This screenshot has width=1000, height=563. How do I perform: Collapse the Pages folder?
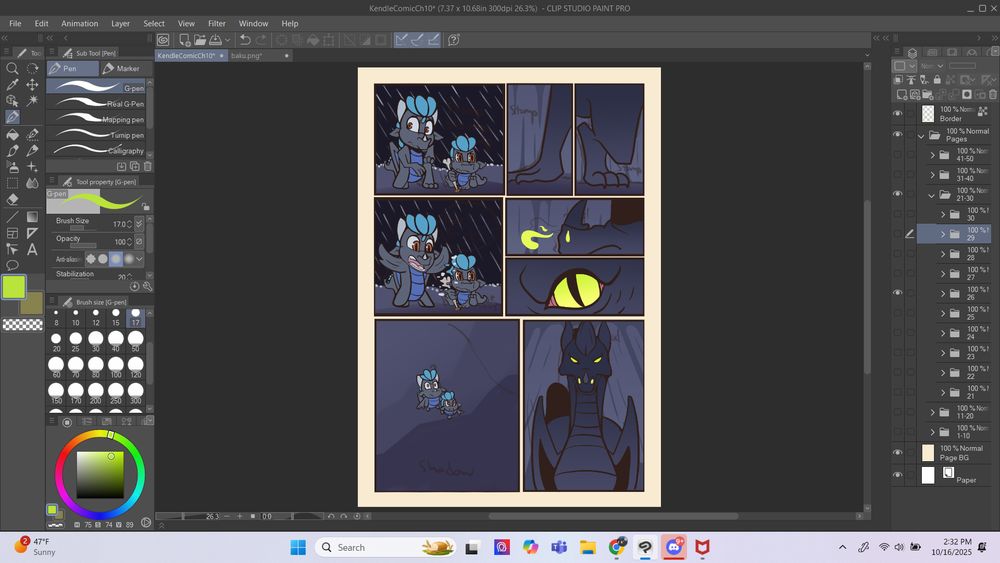click(x=922, y=135)
